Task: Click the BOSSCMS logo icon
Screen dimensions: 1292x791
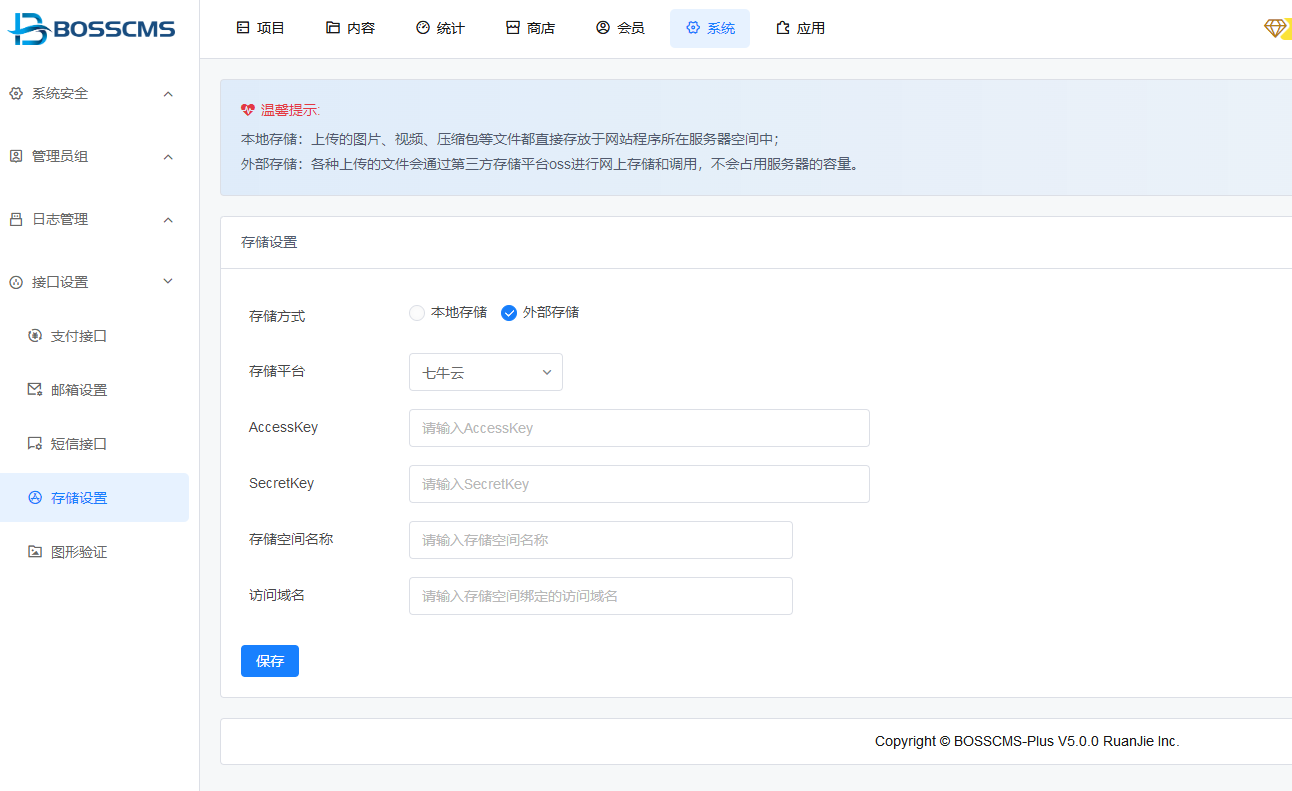Action: click(x=28, y=29)
